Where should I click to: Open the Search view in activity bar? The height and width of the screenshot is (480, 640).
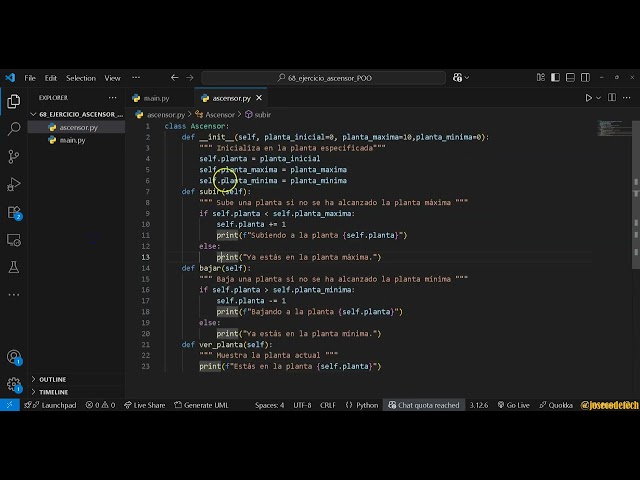click(x=13, y=129)
